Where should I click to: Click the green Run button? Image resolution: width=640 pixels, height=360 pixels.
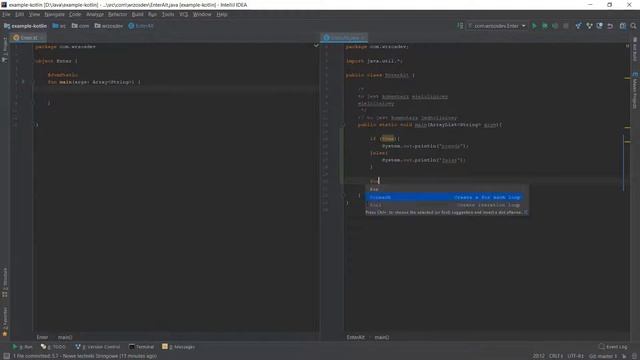click(x=534, y=26)
